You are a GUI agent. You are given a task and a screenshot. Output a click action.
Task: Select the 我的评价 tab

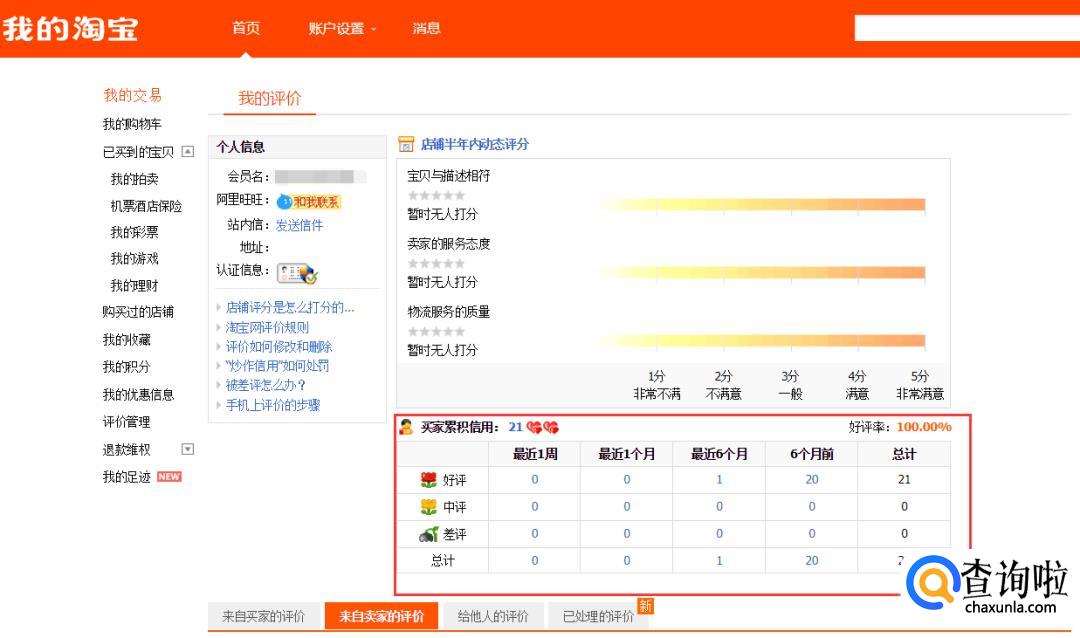coord(269,98)
